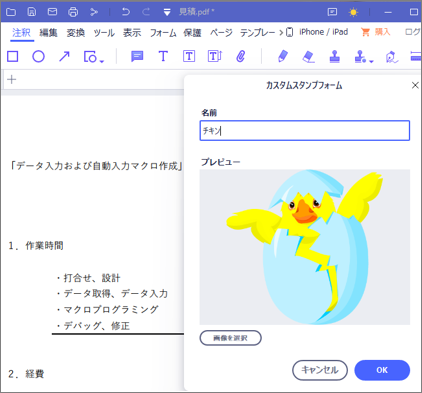The image size is (422, 393).
Task: Print the document via printer icon
Action: click(73, 12)
